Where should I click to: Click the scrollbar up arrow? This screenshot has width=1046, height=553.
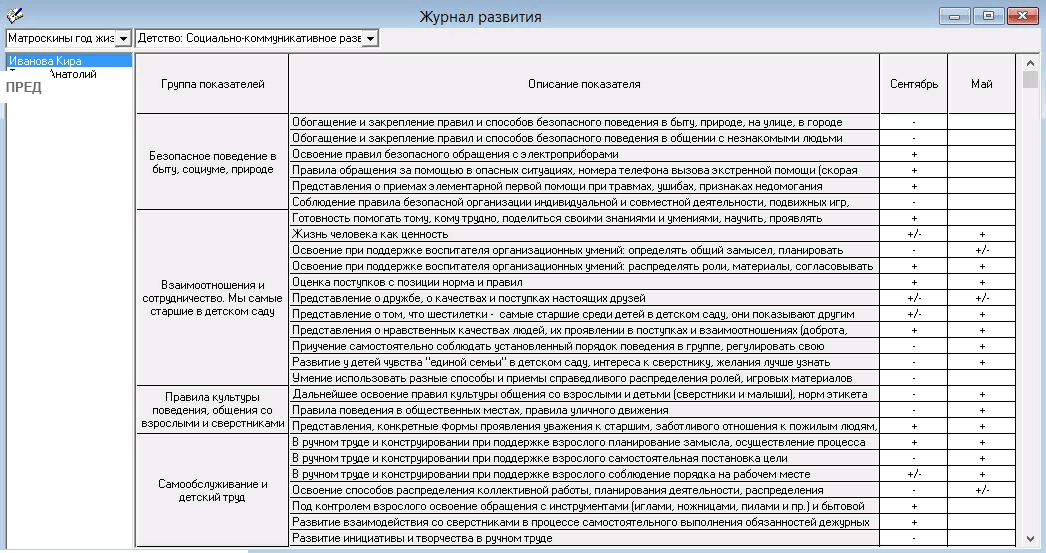pos(1031,62)
